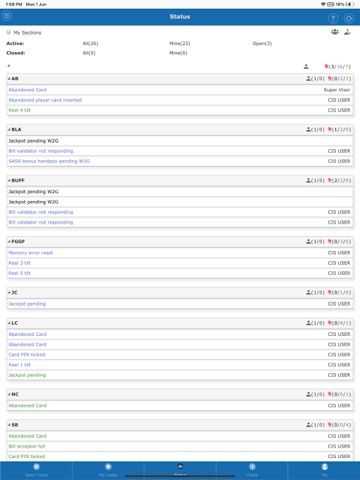Viewport: 360px width, 480px height.
Task: Click the pink task tag icon showing (3/16/7)
Action: (x=326, y=67)
